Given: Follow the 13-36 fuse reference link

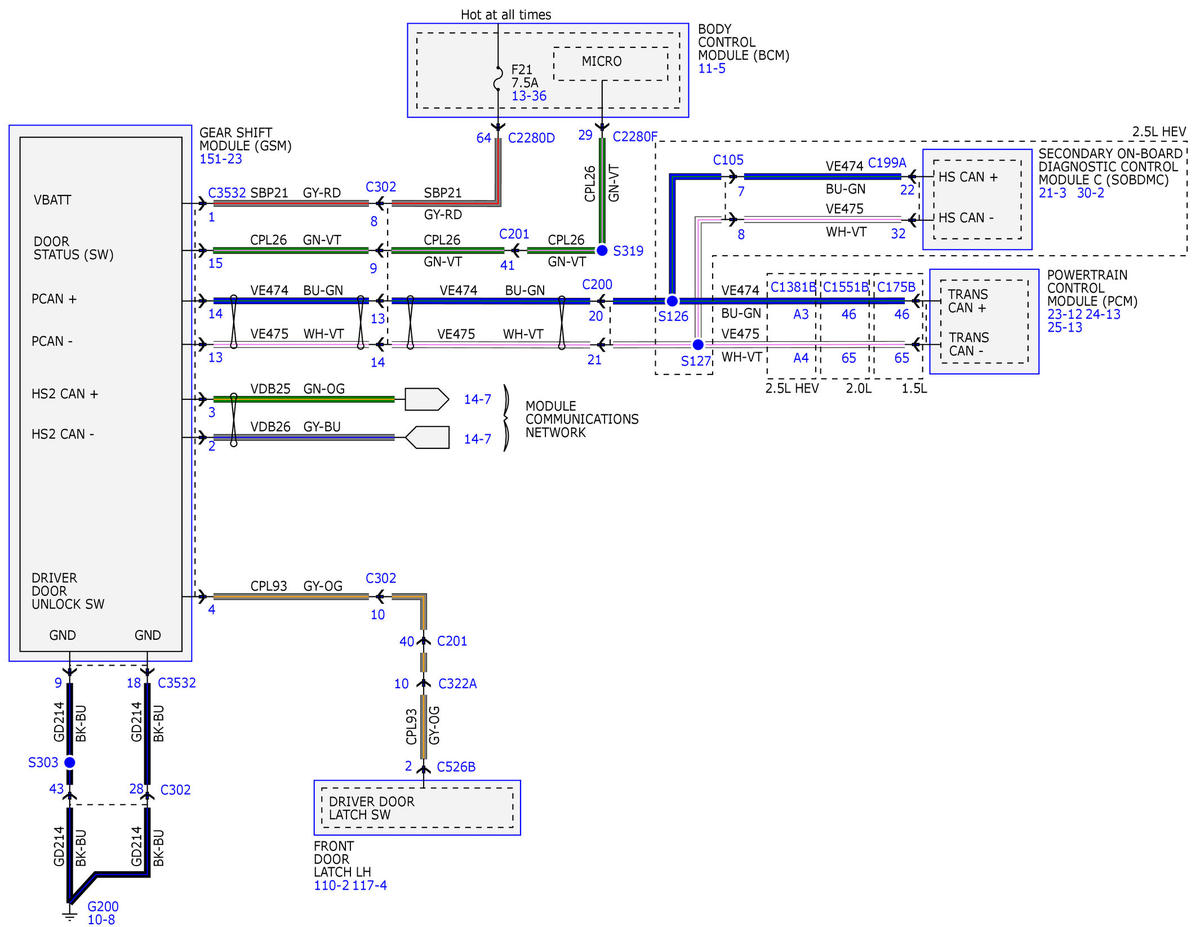Looking at the screenshot, I should click(530, 97).
